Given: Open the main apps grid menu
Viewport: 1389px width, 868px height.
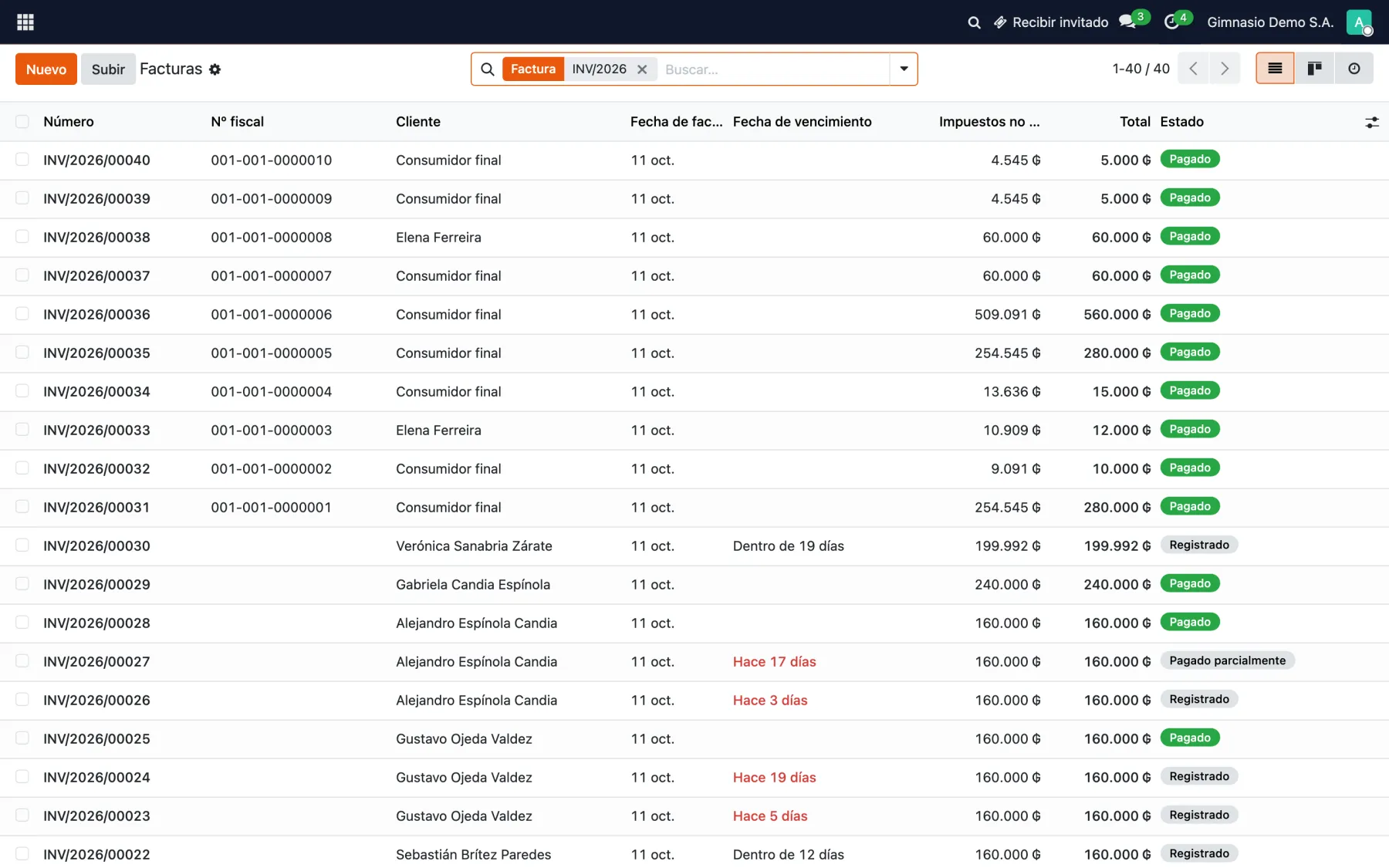Looking at the screenshot, I should [25, 22].
